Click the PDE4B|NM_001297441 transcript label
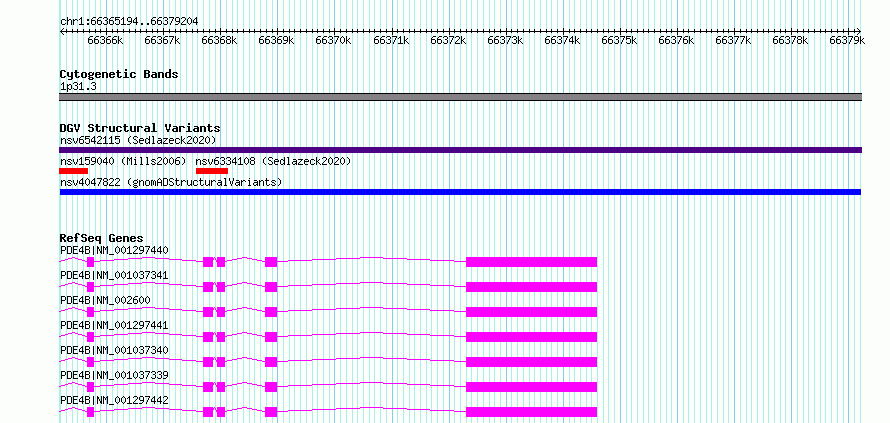The image size is (890, 423). [x=114, y=325]
